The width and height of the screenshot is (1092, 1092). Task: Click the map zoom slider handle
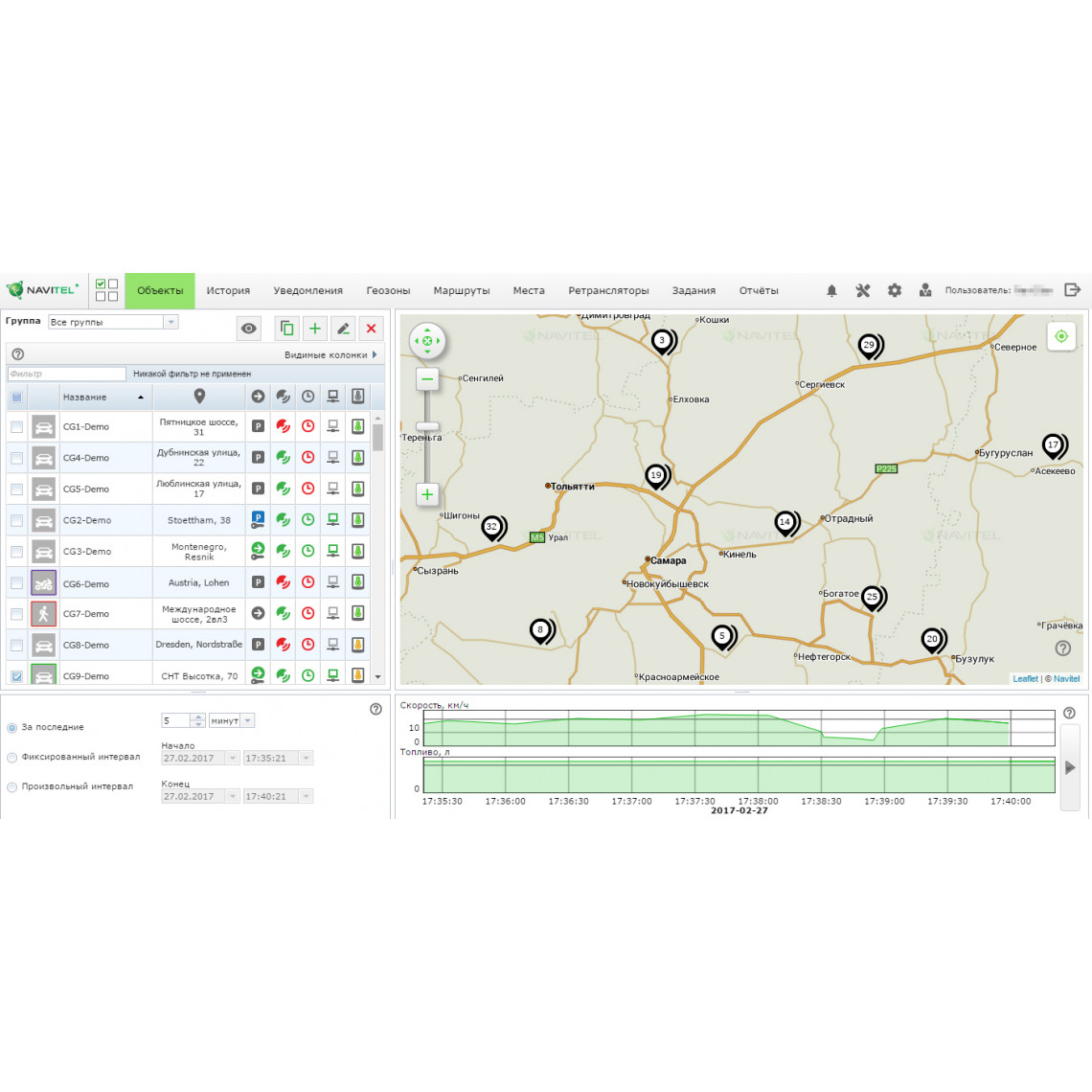click(x=427, y=425)
